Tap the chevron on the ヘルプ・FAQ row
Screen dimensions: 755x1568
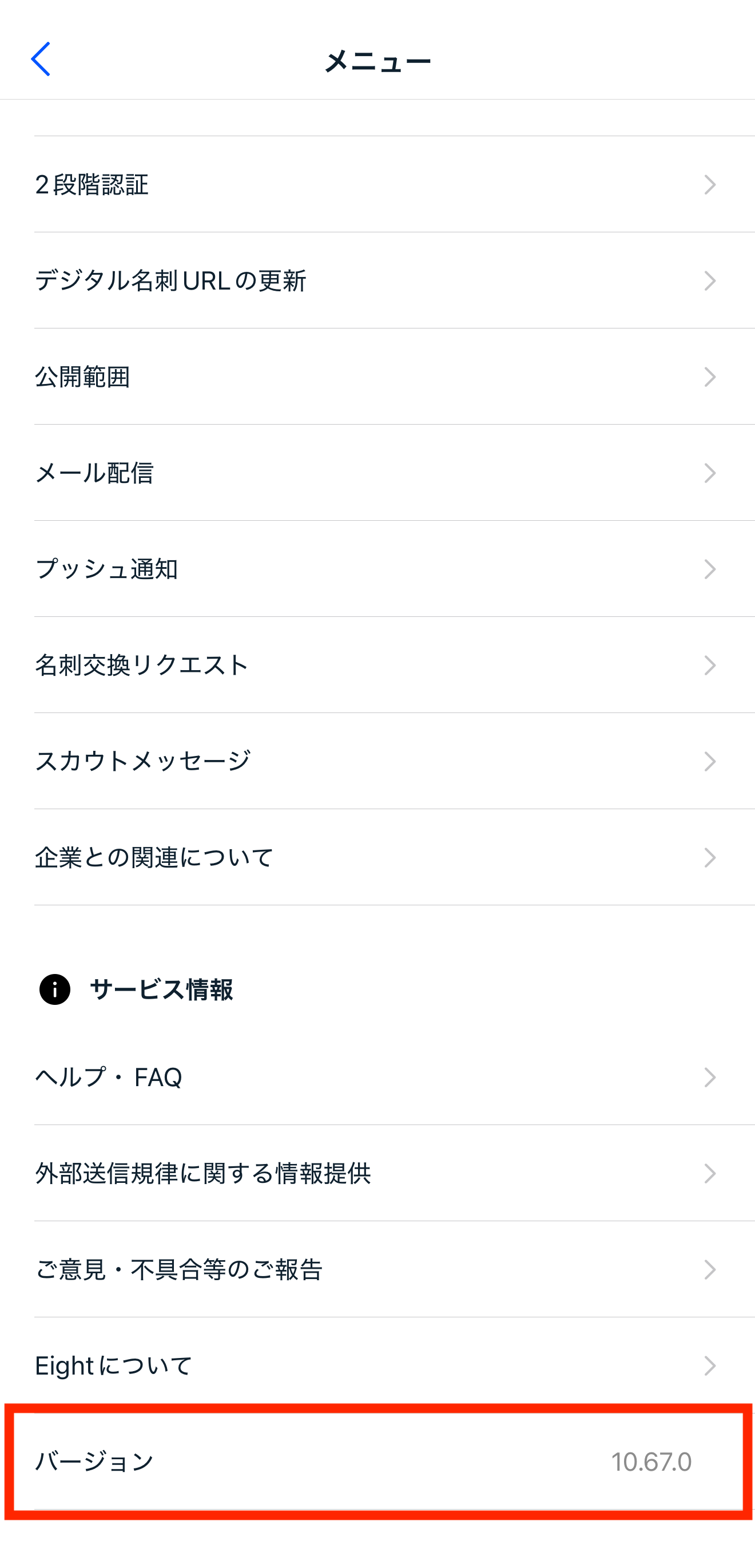point(709,1078)
